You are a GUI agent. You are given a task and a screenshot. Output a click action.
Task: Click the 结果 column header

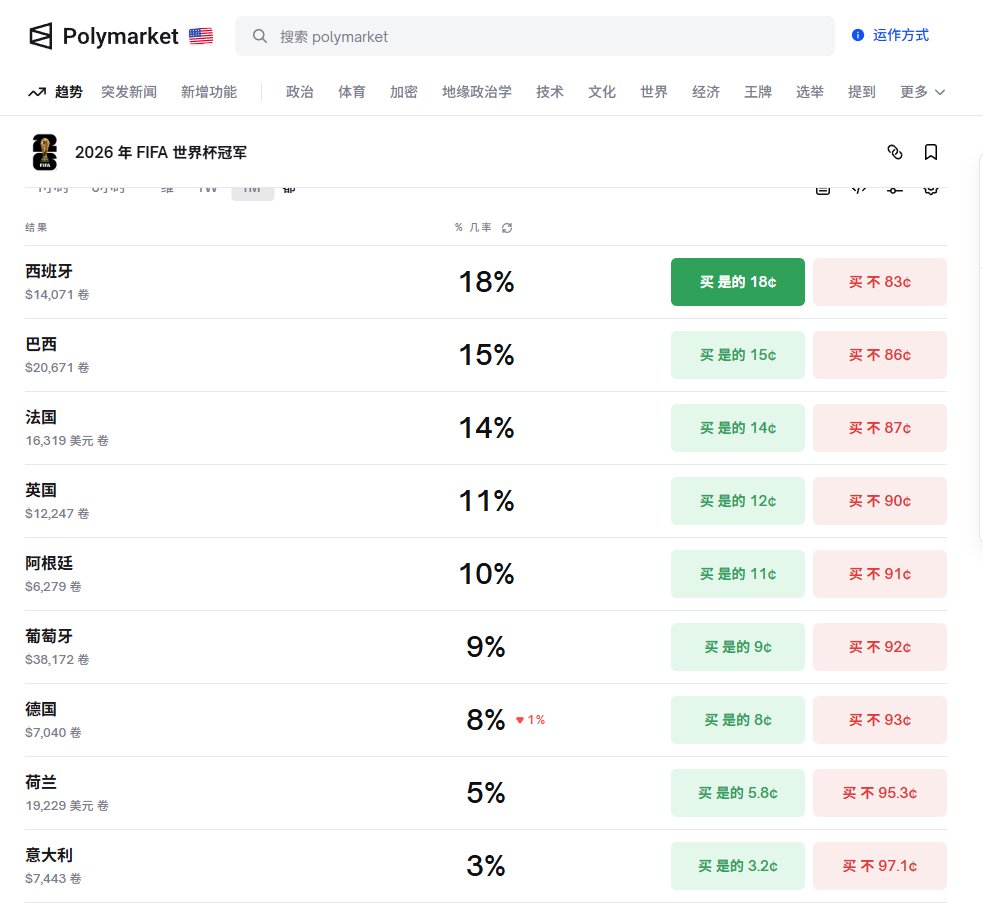36,228
